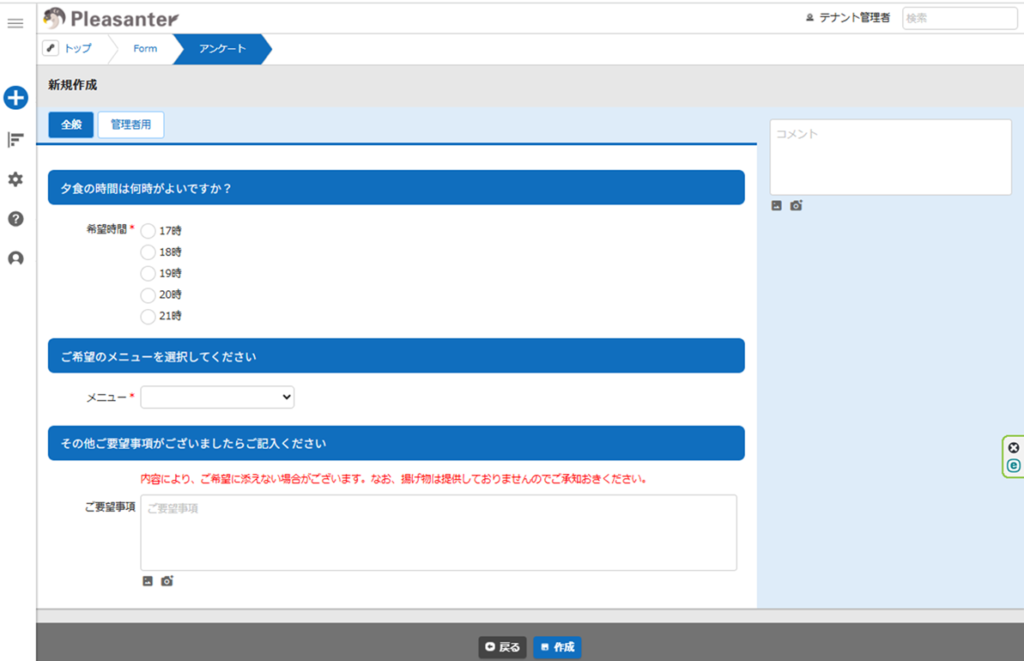1024x661 pixels.
Task: Select the 19時 radio option
Action: coord(148,273)
